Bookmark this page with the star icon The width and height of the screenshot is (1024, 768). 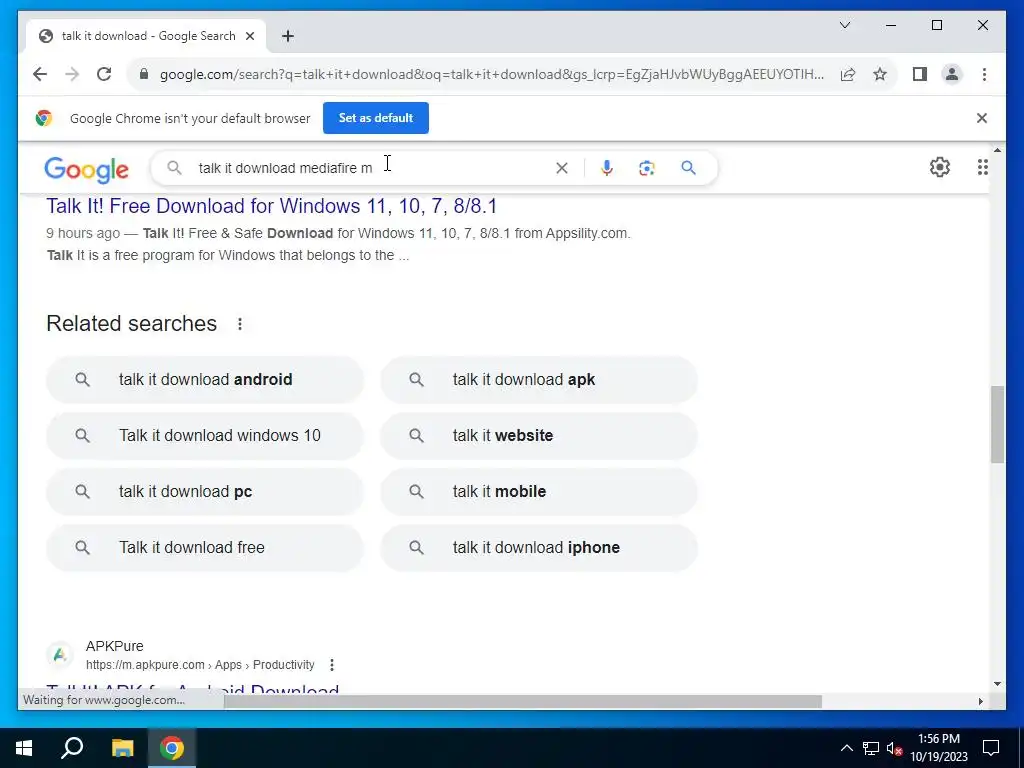point(880,74)
